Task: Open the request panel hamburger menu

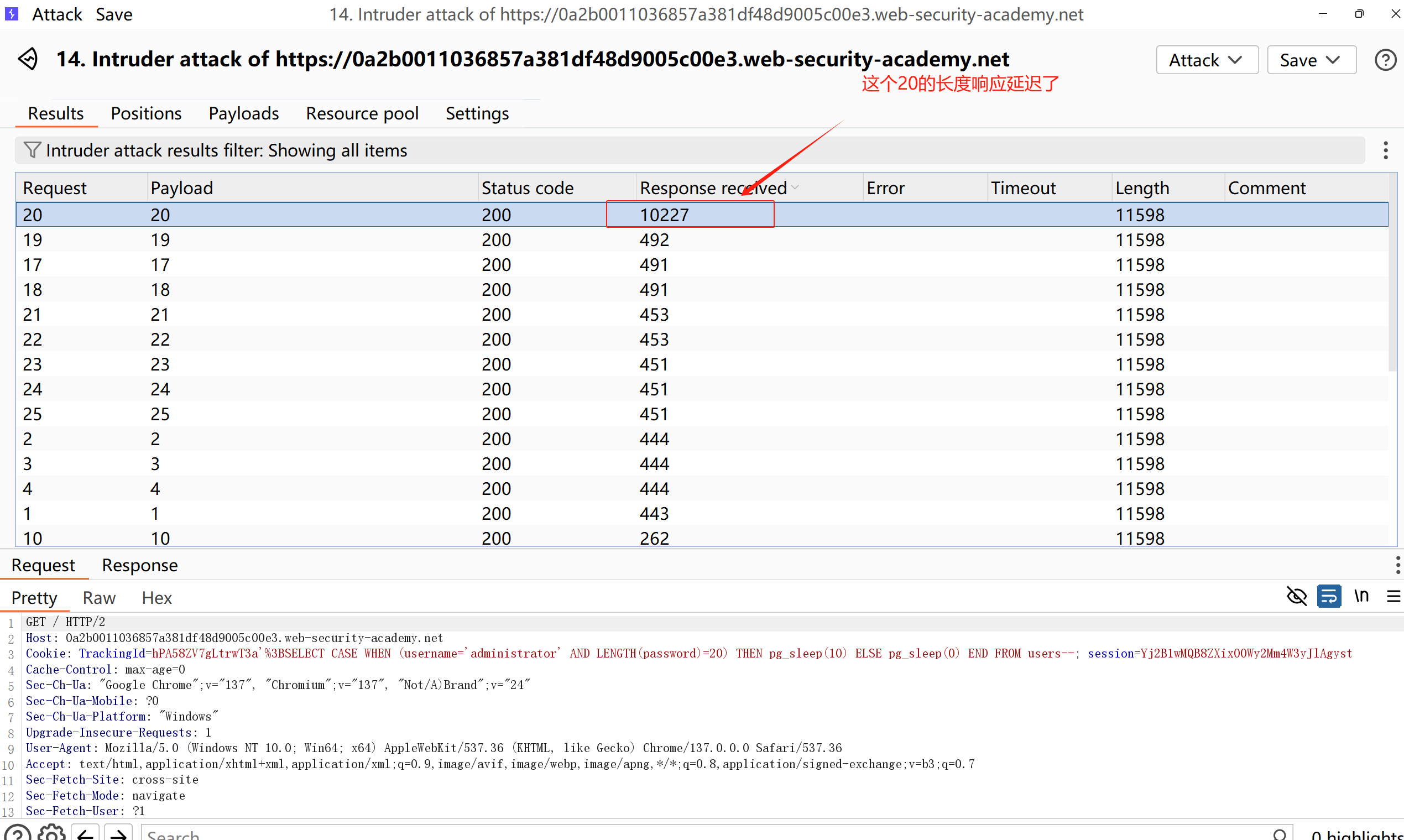Action: [1393, 596]
